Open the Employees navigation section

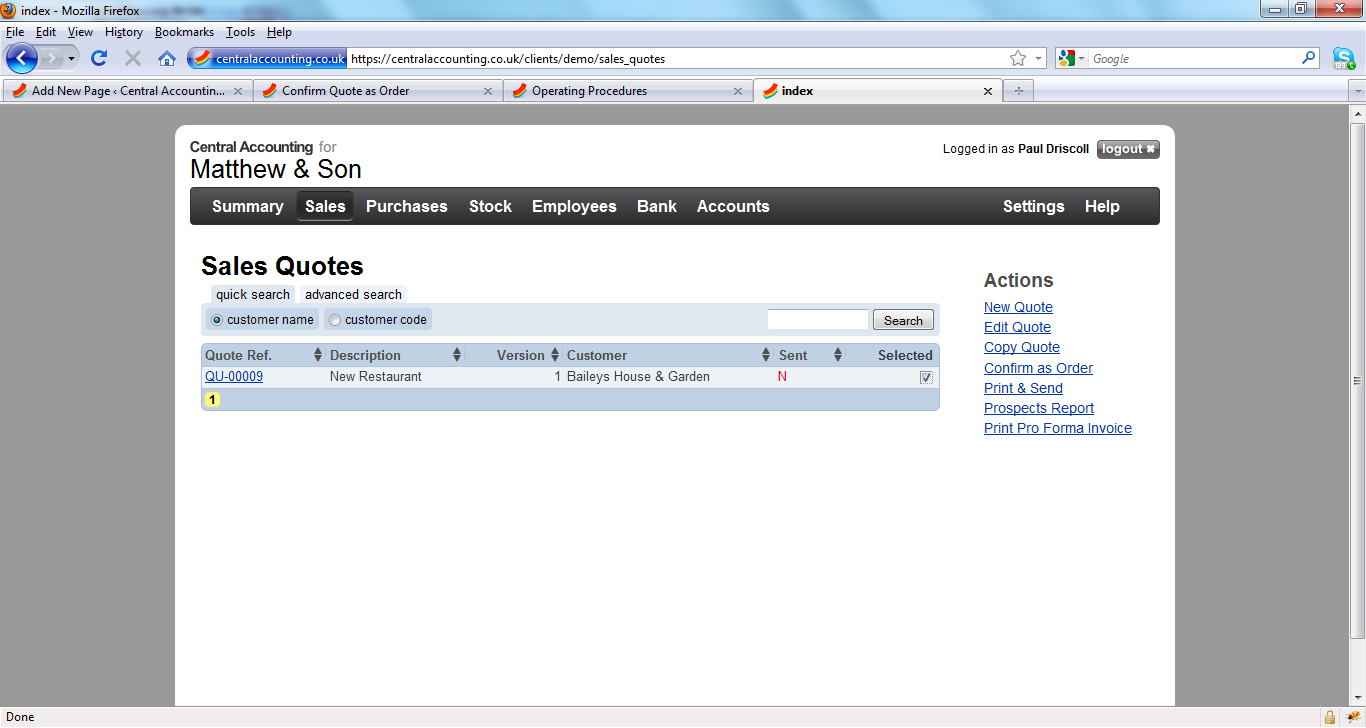574,206
